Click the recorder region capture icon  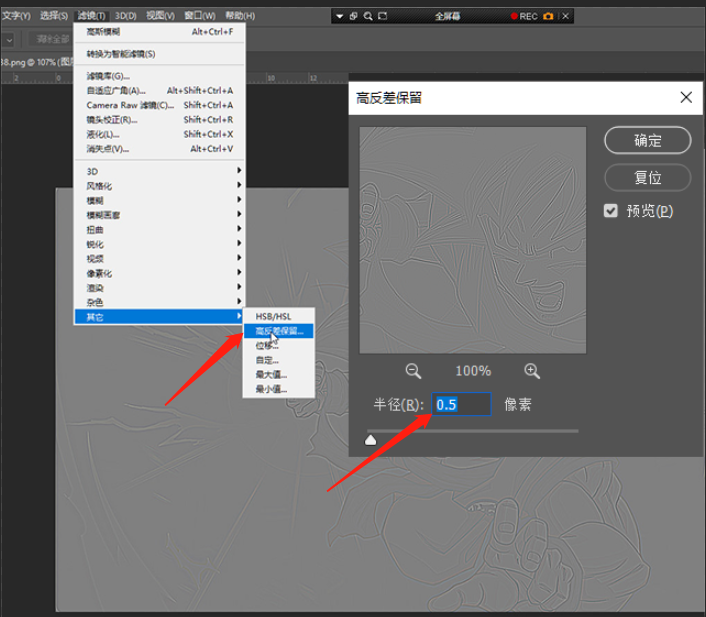click(x=382, y=16)
